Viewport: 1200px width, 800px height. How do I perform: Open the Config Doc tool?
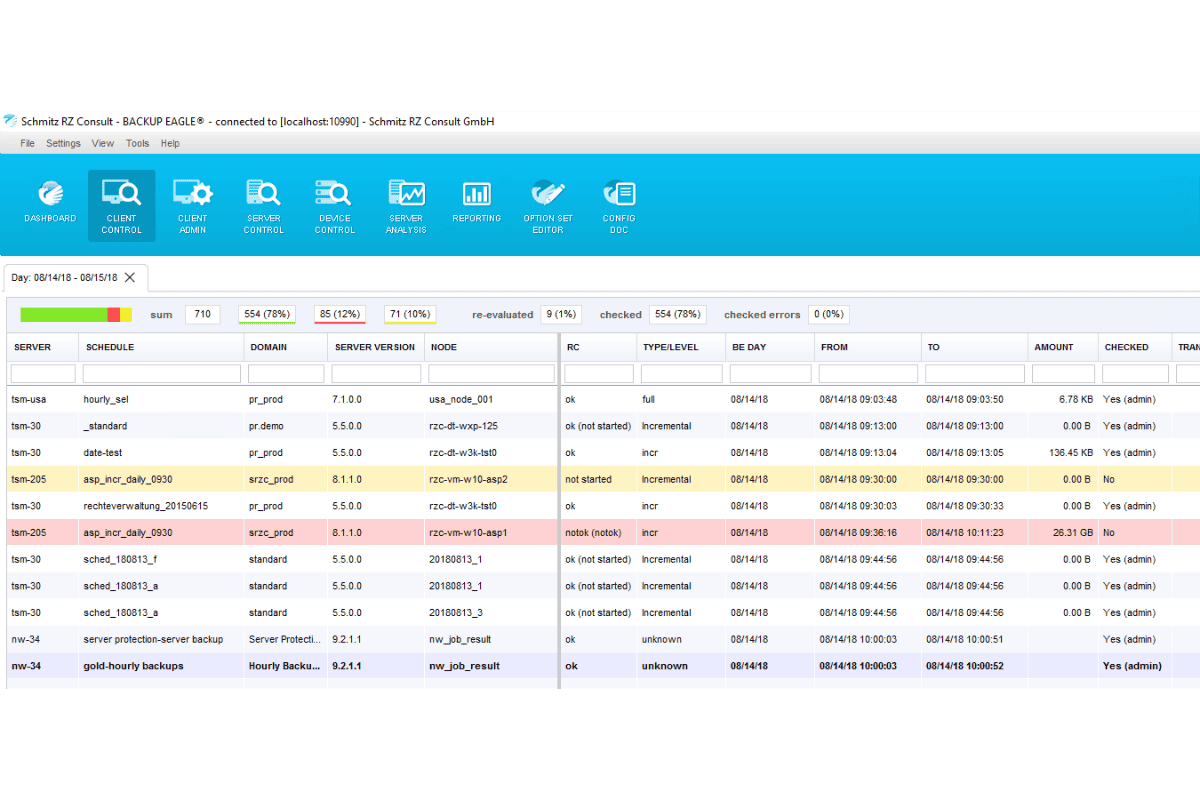(619, 206)
